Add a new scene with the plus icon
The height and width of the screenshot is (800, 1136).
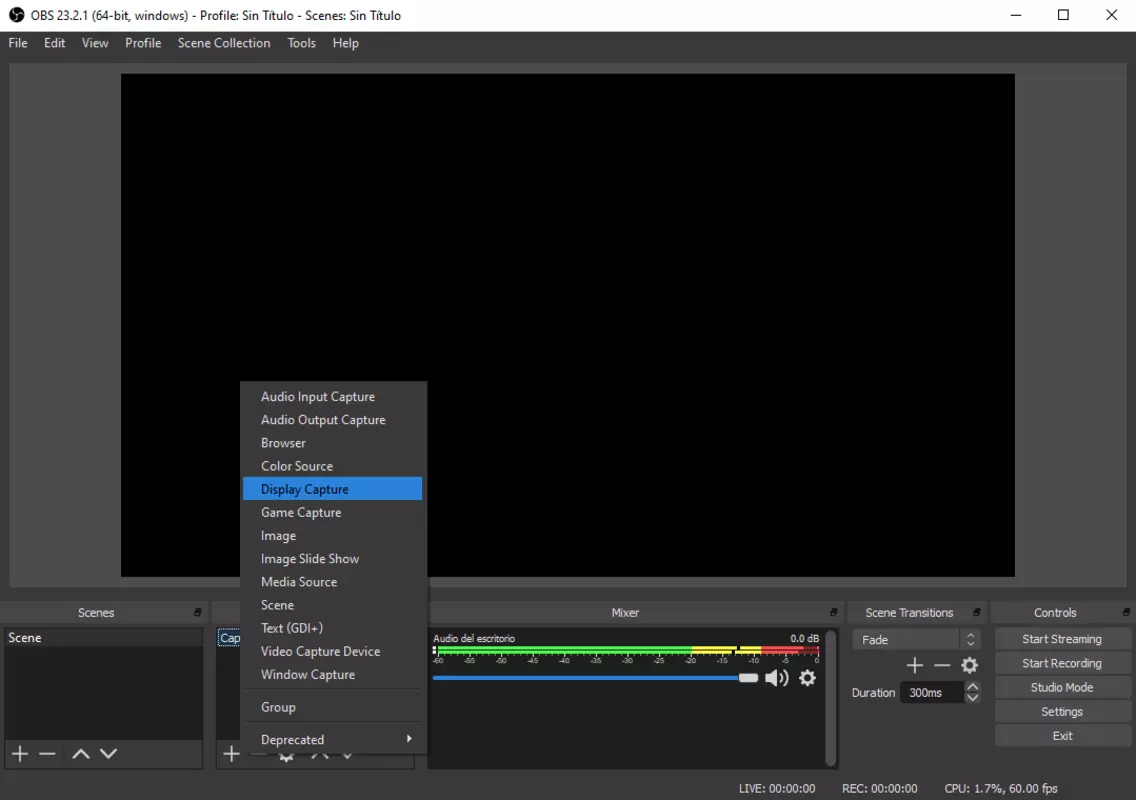coord(20,754)
